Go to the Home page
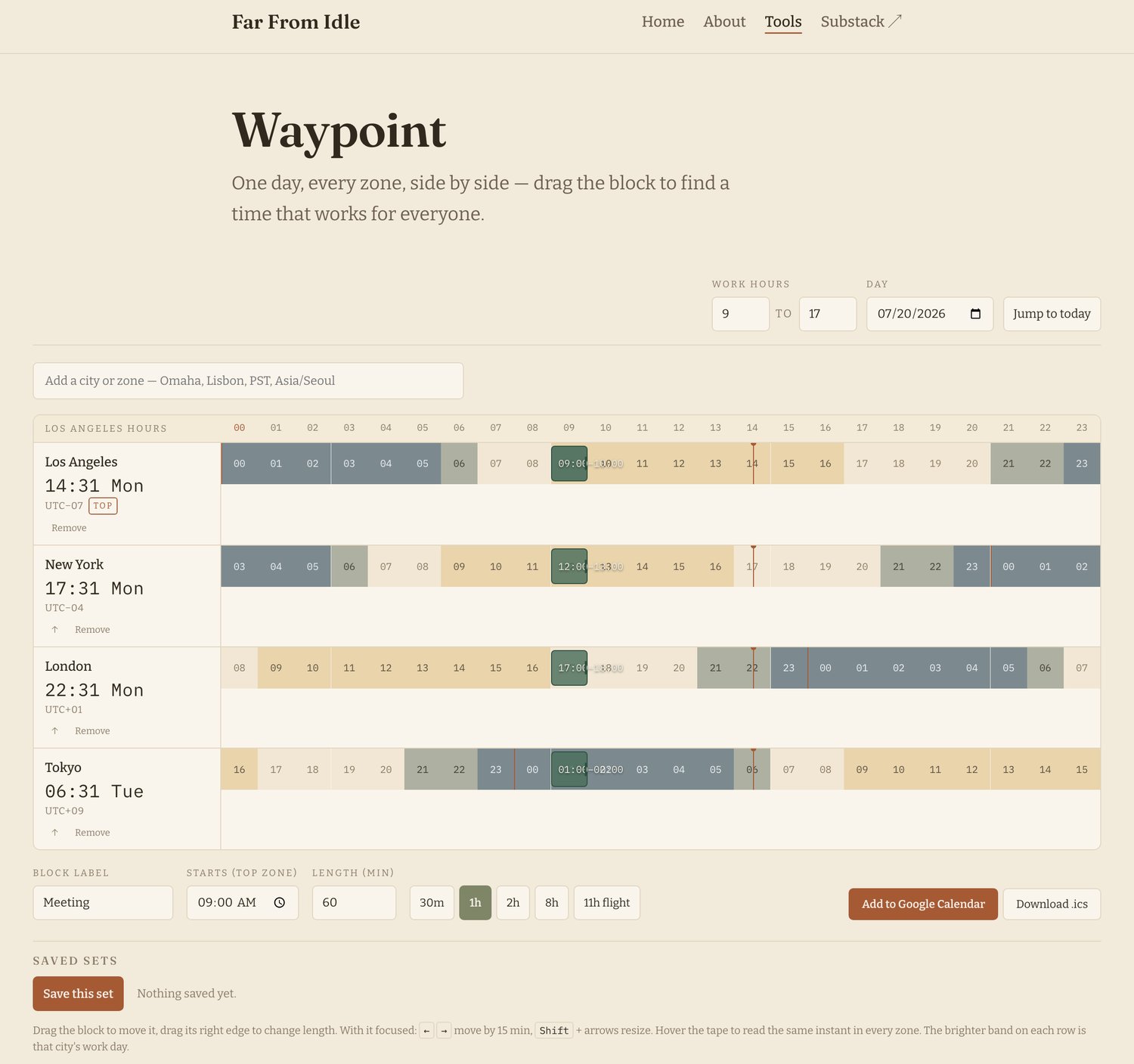 pyautogui.click(x=663, y=21)
